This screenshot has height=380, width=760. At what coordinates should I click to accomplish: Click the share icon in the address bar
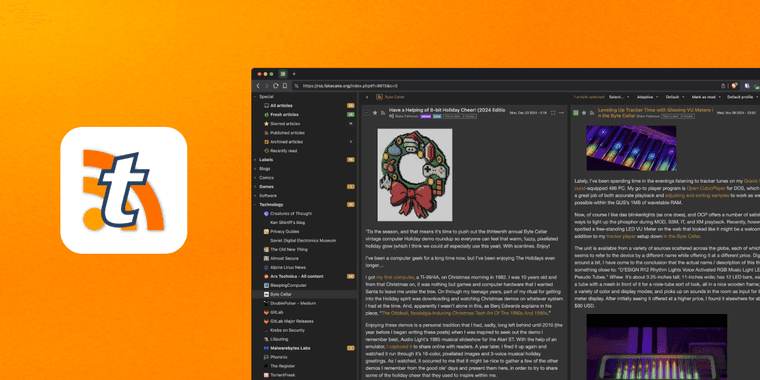723,86
